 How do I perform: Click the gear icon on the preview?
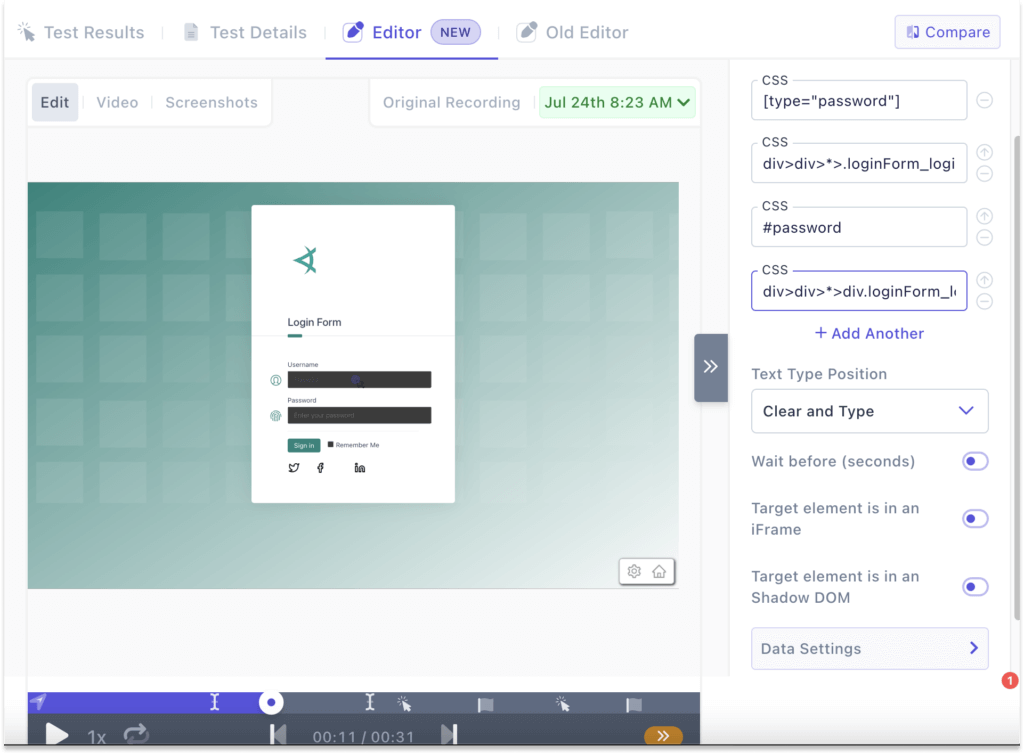tap(634, 572)
